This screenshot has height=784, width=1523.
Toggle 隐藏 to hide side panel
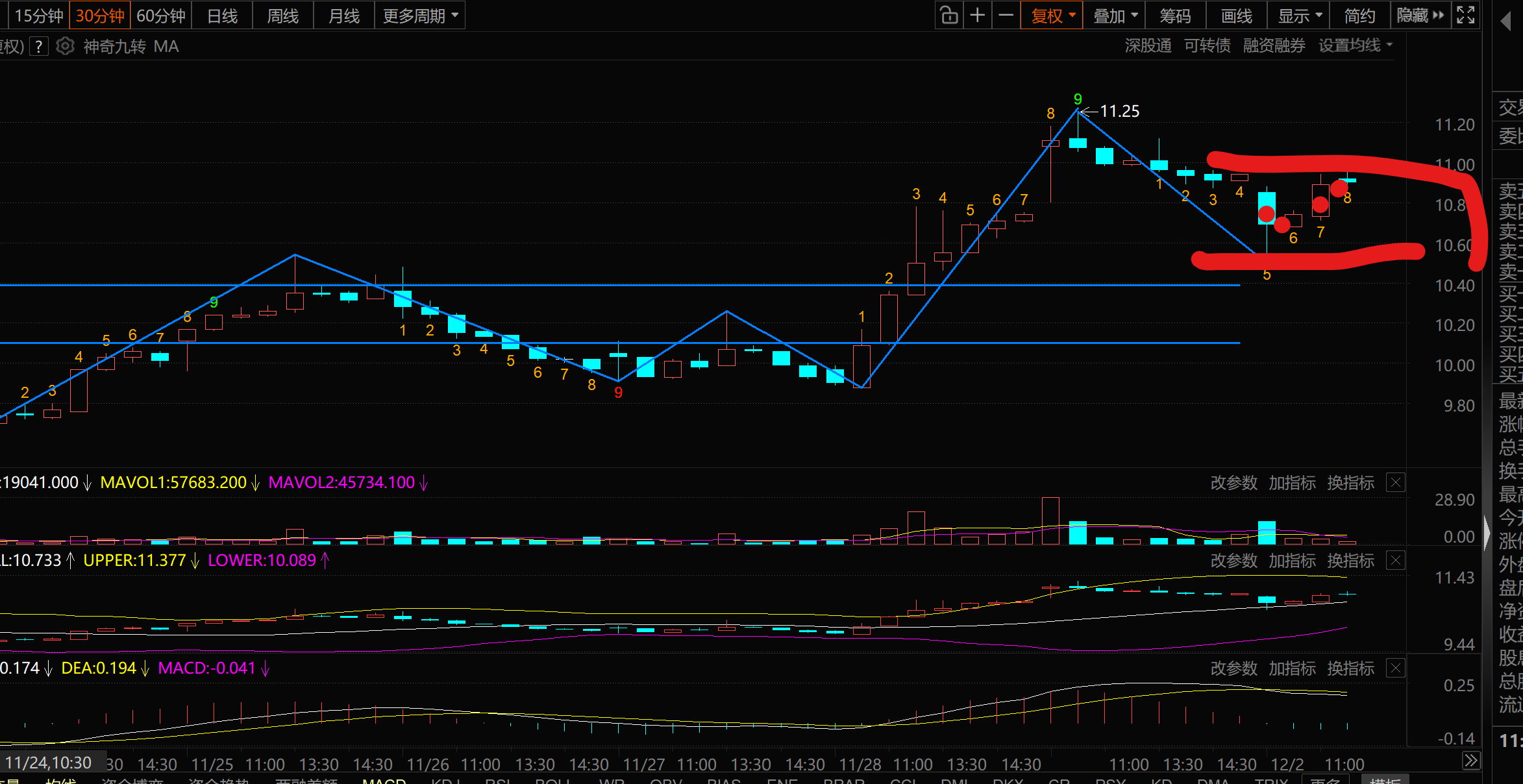(1420, 16)
